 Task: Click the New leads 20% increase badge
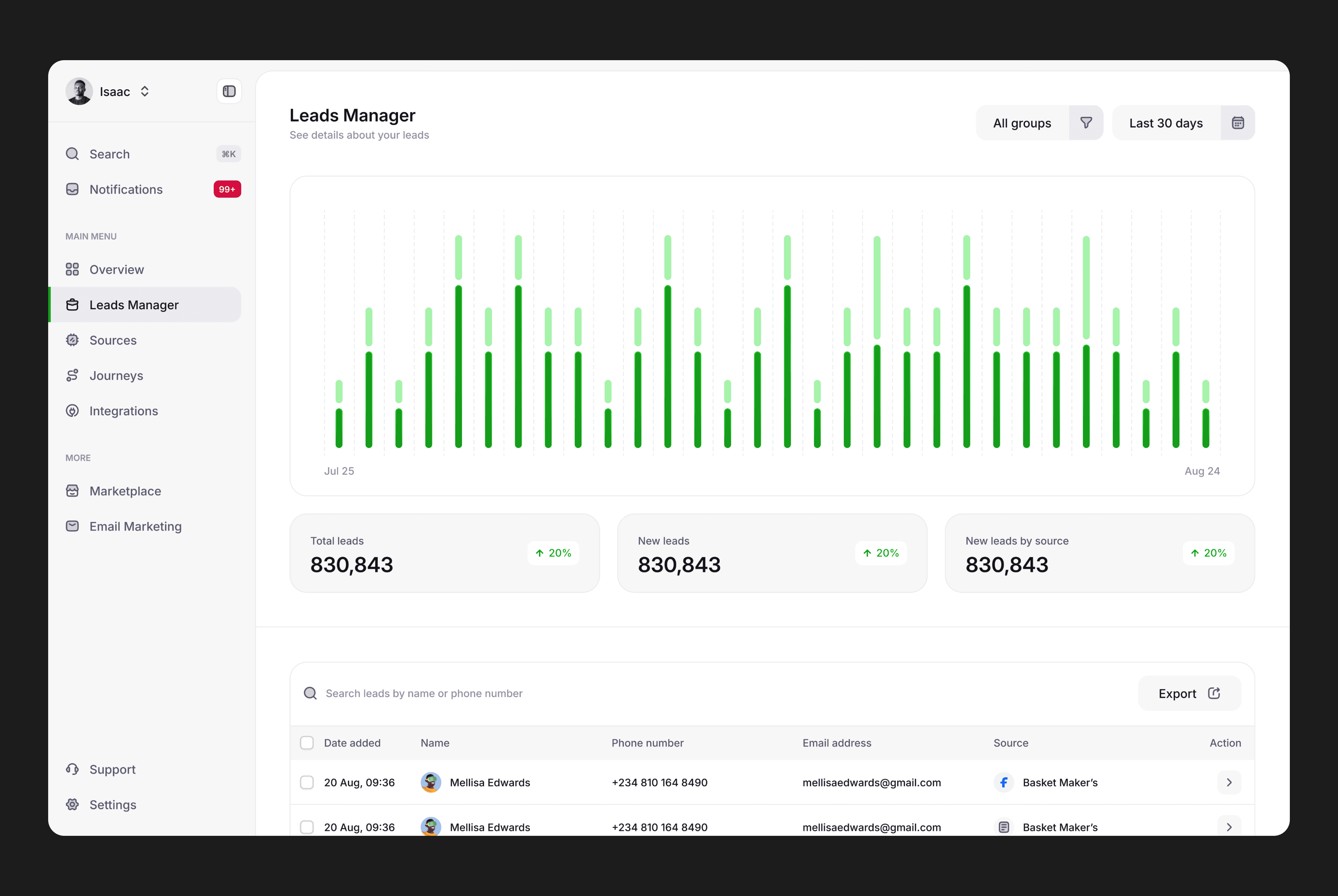(881, 553)
